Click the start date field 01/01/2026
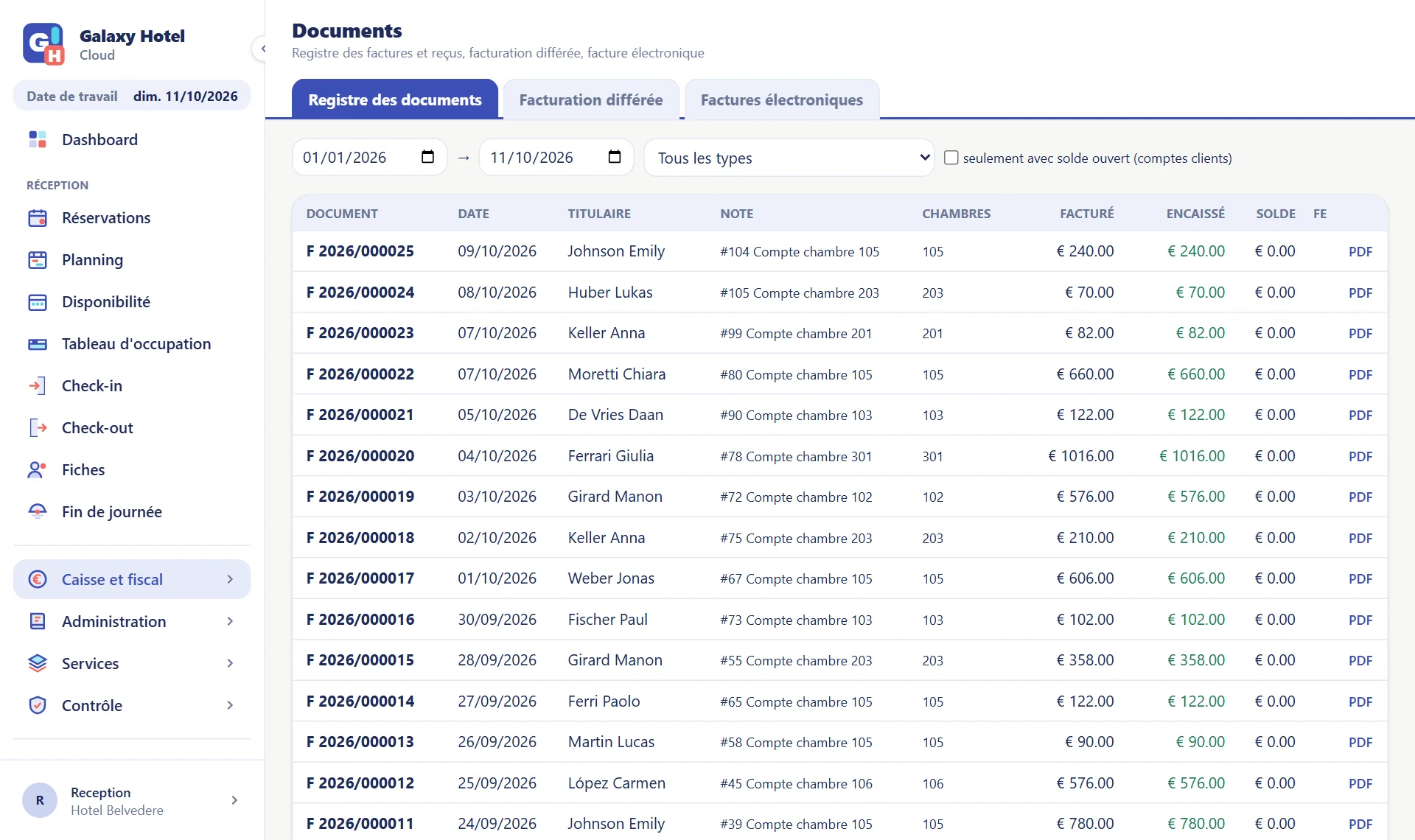Image resolution: width=1415 pixels, height=840 pixels. coord(369,157)
